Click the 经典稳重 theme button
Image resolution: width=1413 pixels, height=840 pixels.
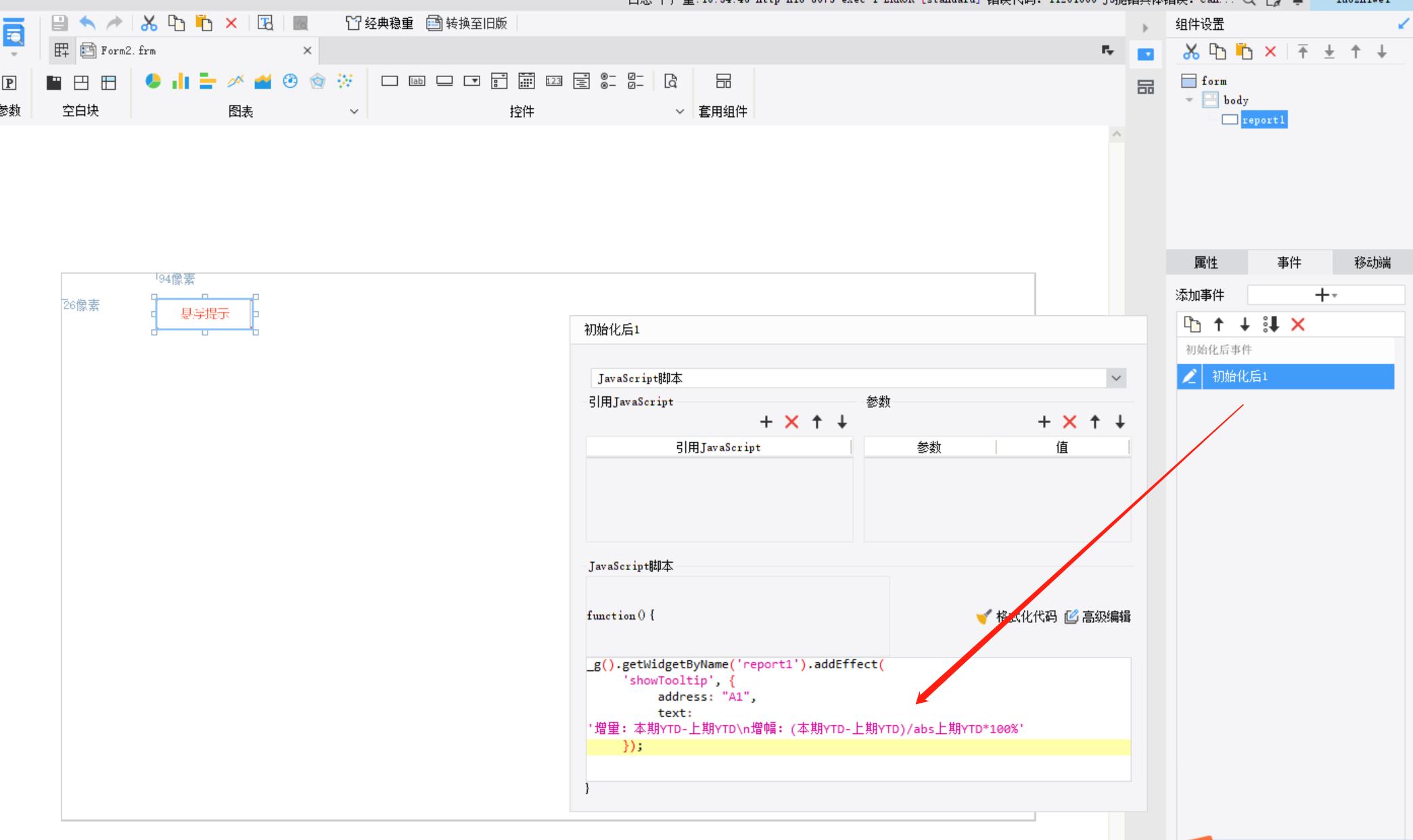pos(379,23)
